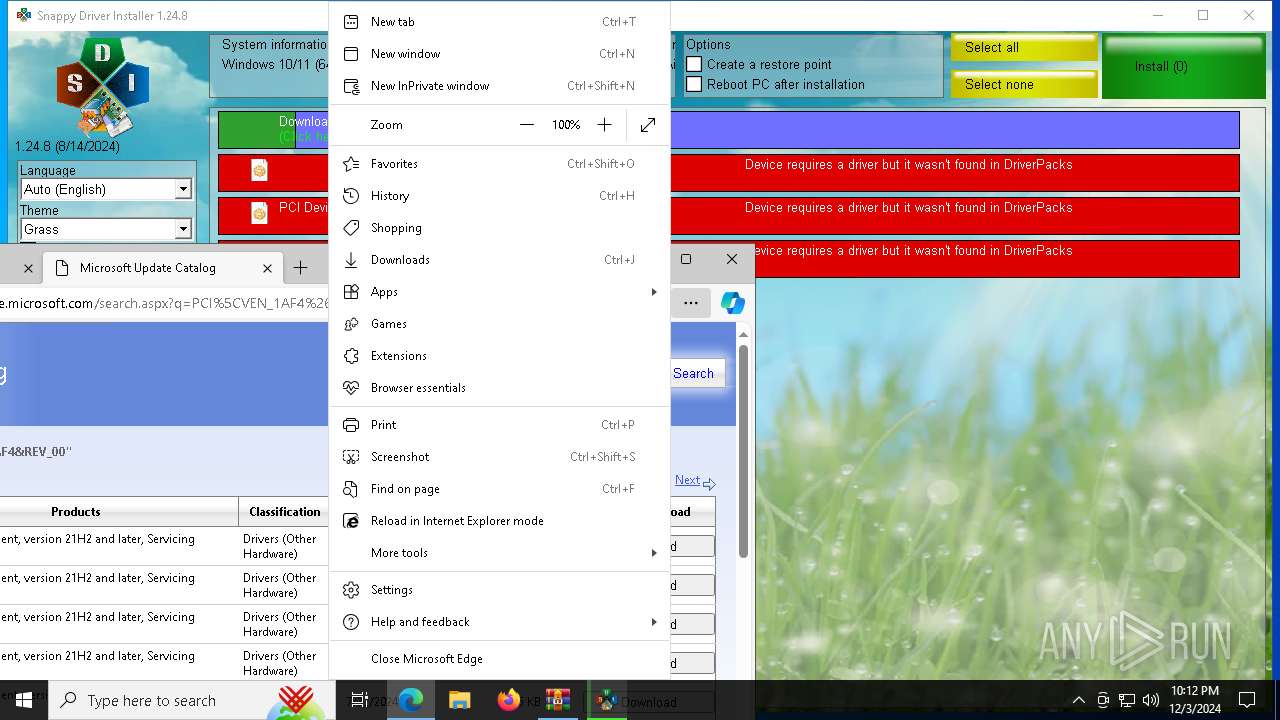Screen dimensions: 1280x720
Task: Sort by Classification column header
Action: coord(284,512)
